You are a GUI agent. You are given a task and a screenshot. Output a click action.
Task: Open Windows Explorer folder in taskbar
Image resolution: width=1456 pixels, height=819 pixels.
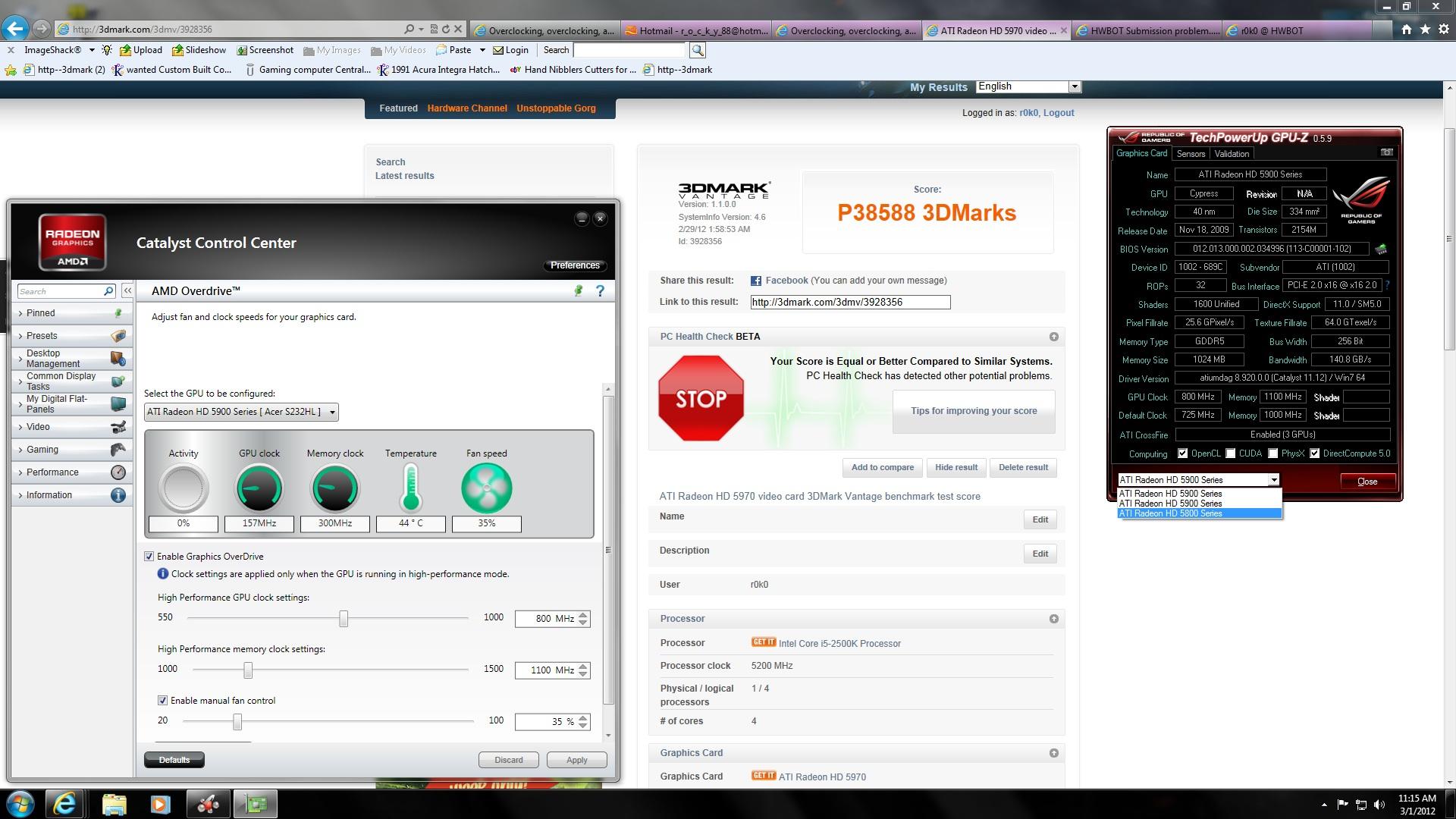[x=114, y=804]
